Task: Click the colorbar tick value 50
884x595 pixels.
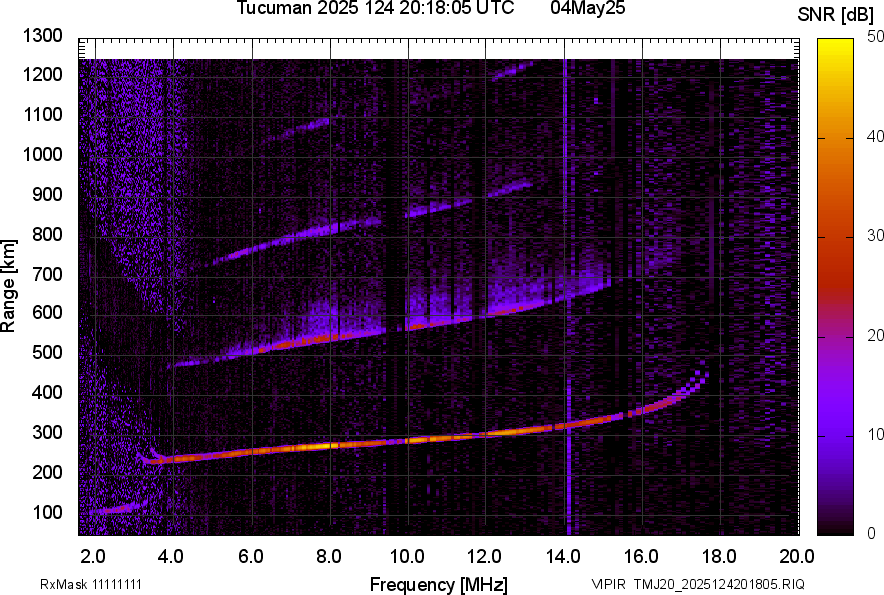Action: coord(875,37)
